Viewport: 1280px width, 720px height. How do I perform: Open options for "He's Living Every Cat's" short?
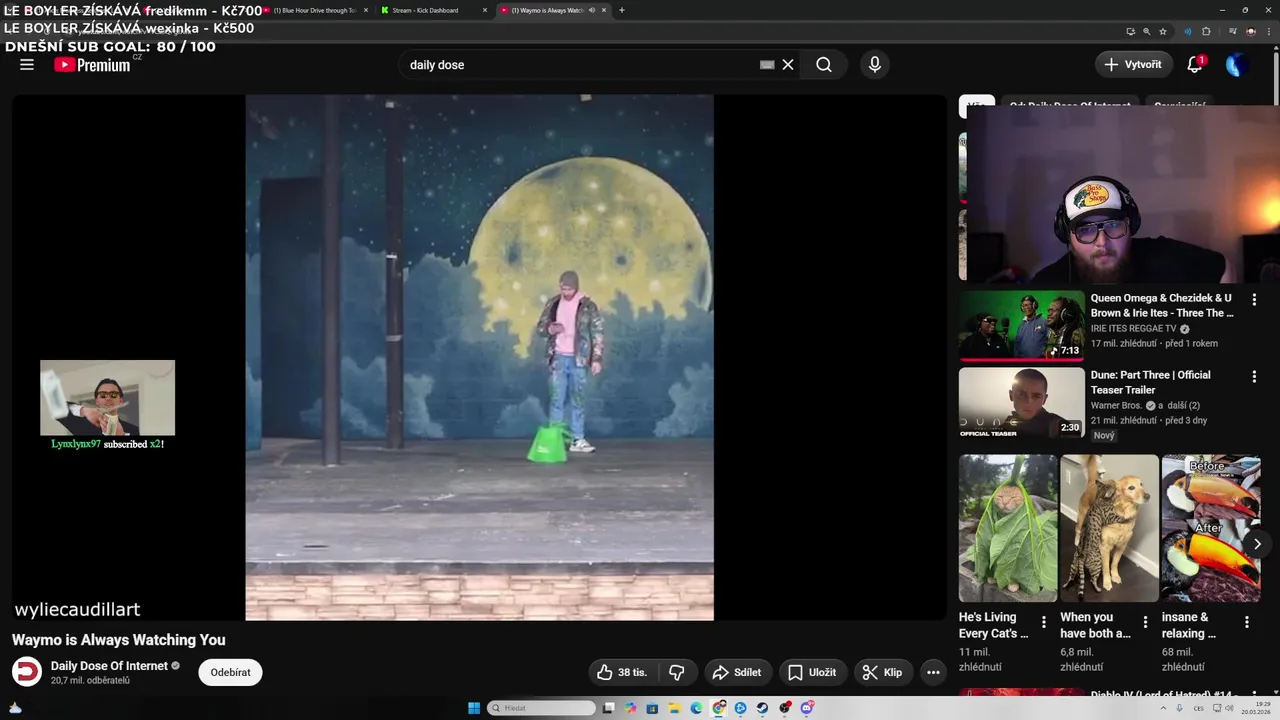coord(1044,622)
